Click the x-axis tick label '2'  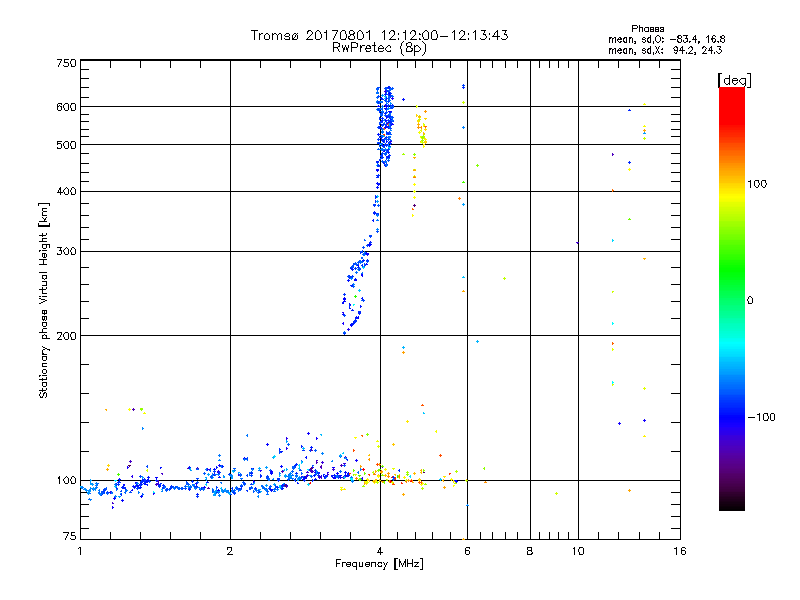click(230, 551)
